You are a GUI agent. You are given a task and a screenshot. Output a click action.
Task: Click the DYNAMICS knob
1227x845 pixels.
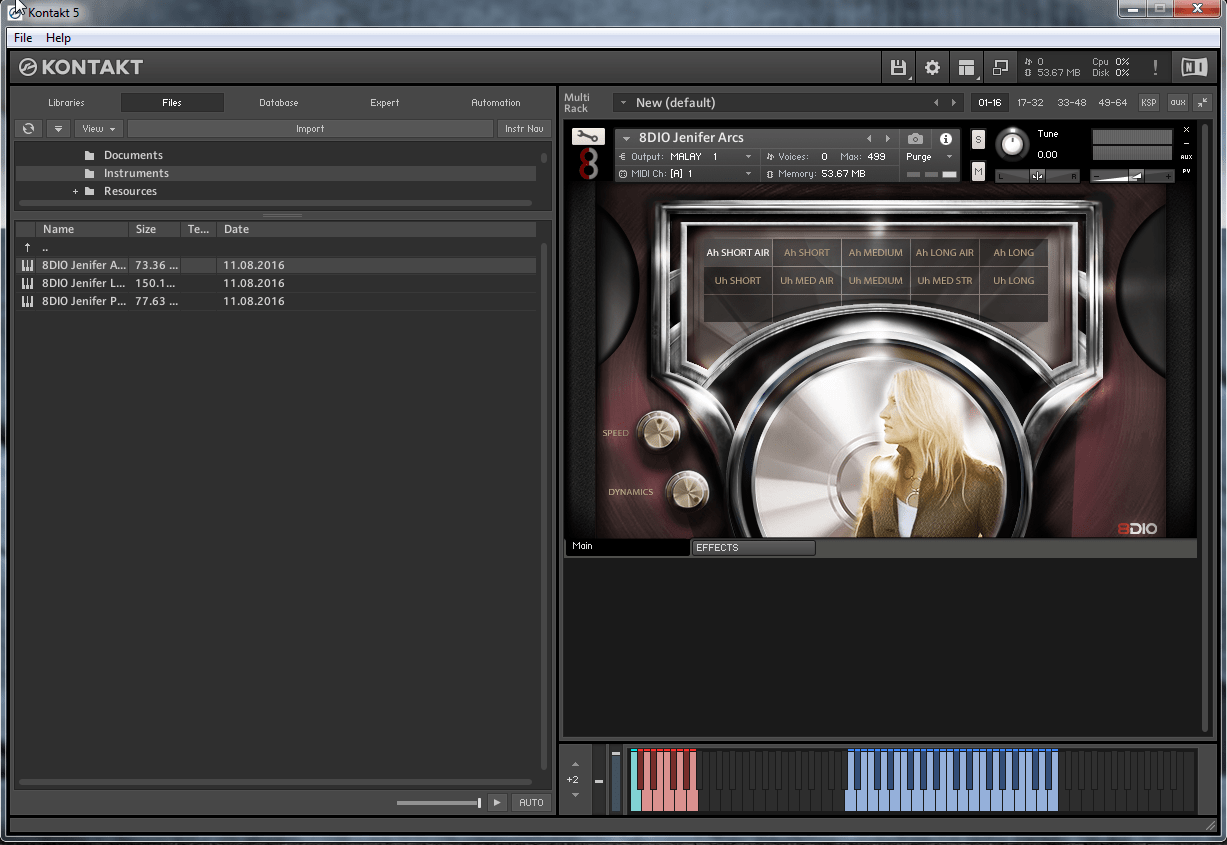(687, 490)
